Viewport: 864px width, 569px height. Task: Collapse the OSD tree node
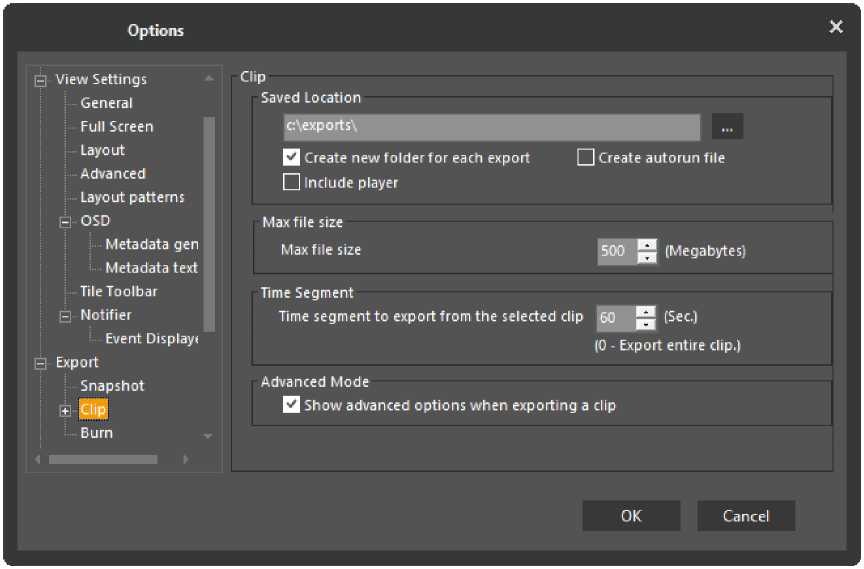(x=66, y=221)
